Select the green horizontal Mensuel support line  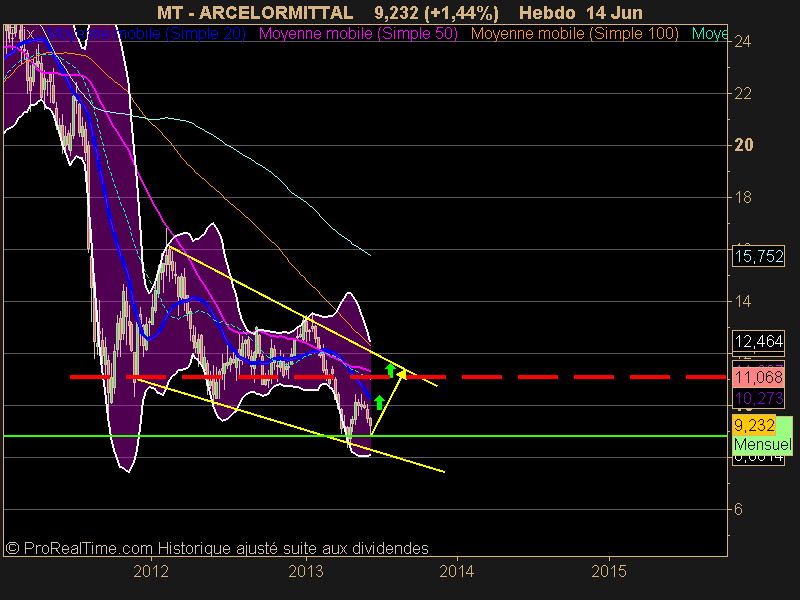tap(365, 436)
